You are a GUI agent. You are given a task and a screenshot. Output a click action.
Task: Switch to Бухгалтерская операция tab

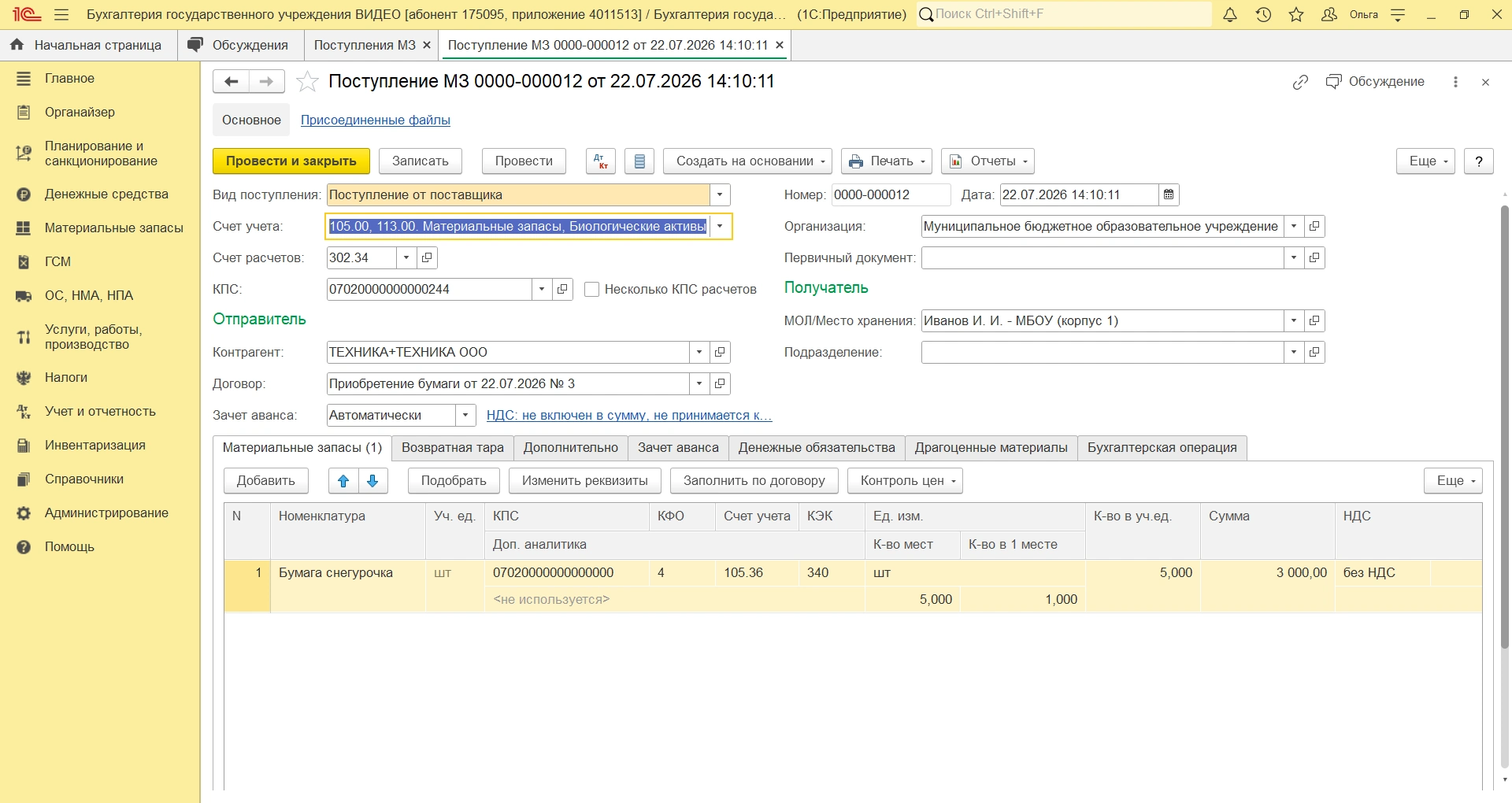(x=1162, y=448)
